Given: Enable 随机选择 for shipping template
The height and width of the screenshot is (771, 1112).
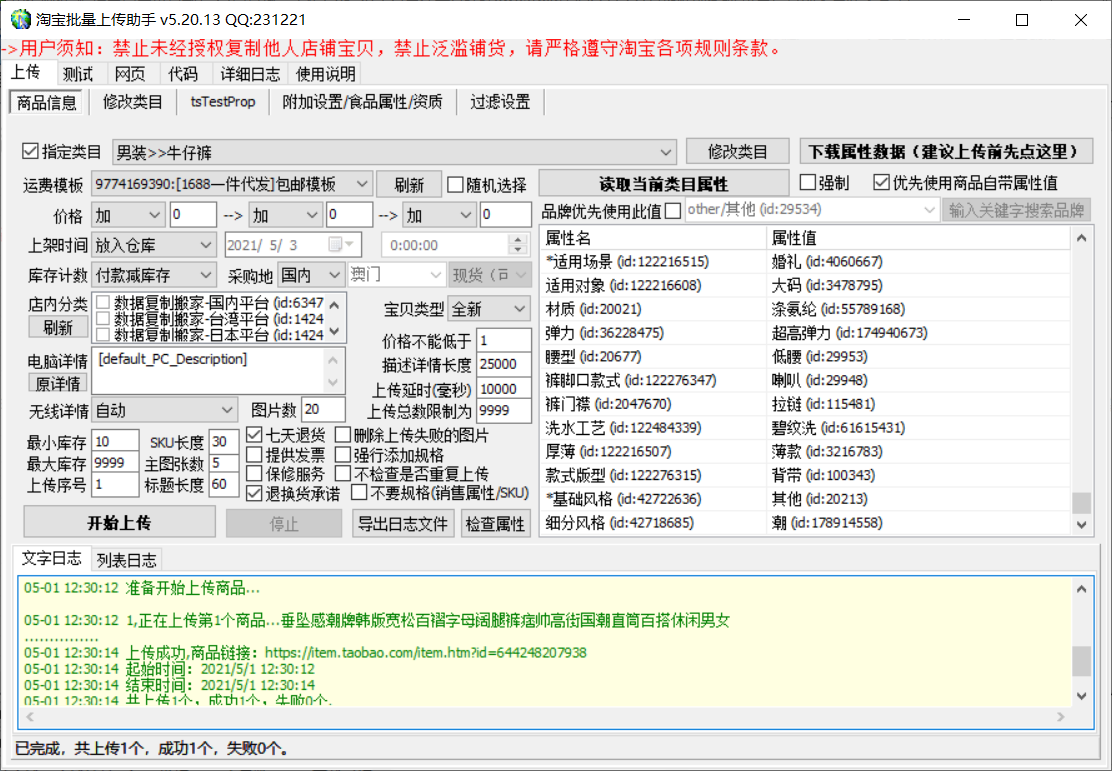Looking at the screenshot, I should coord(455,185).
